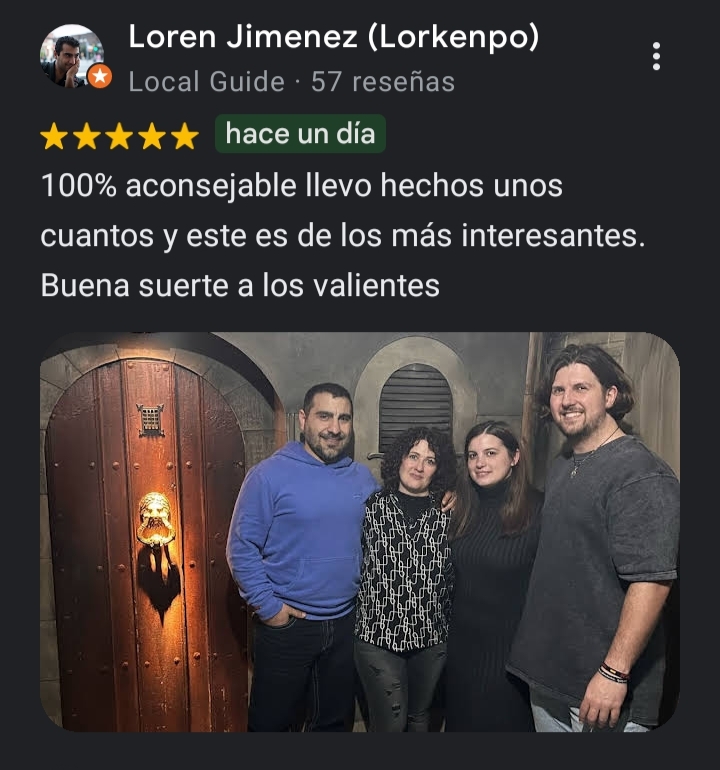Tap the arched shuttered window in photo
The image size is (720, 770).
click(x=415, y=407)
